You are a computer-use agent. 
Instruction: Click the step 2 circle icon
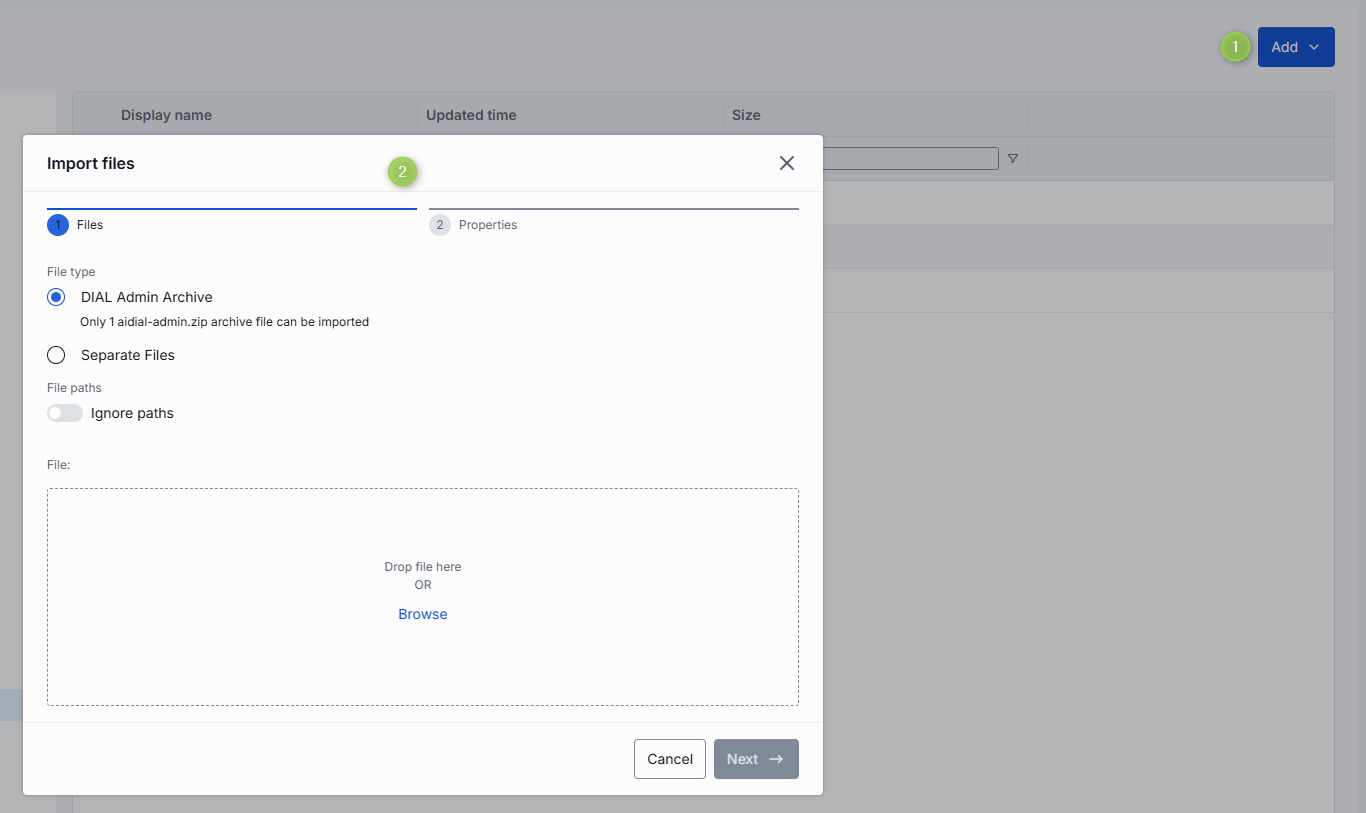[x=440, y=225]
